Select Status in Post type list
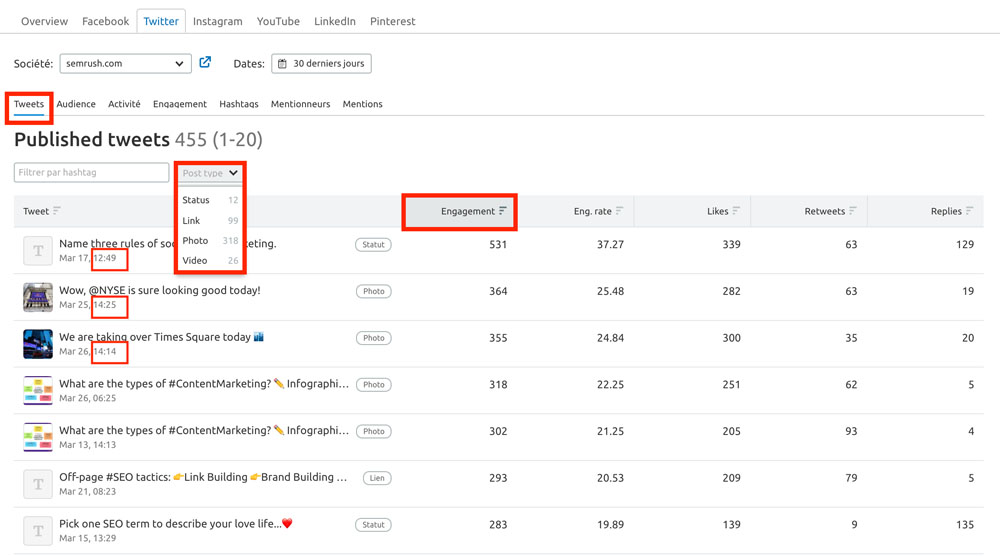 (x=210, y=200)
